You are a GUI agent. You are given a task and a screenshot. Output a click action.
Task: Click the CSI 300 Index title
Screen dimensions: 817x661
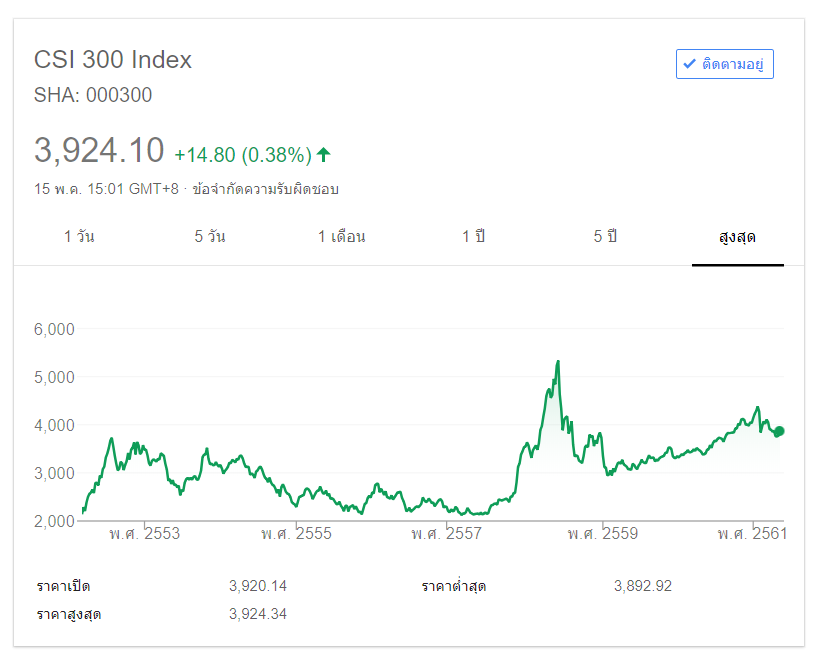coord(113,59)
